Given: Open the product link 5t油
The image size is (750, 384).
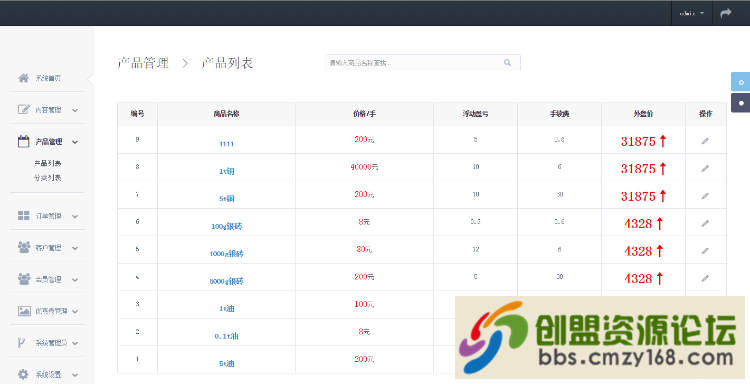Looking at the screenshot, I should coord(226,363).
